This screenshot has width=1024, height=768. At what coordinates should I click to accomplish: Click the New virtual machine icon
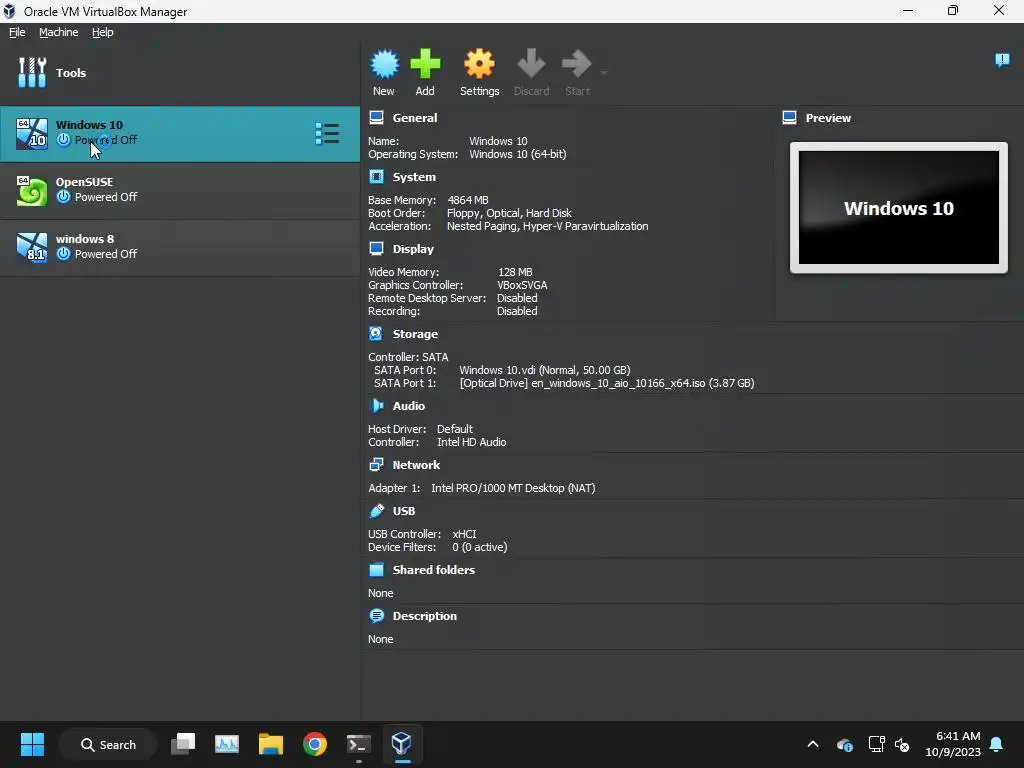384,64
